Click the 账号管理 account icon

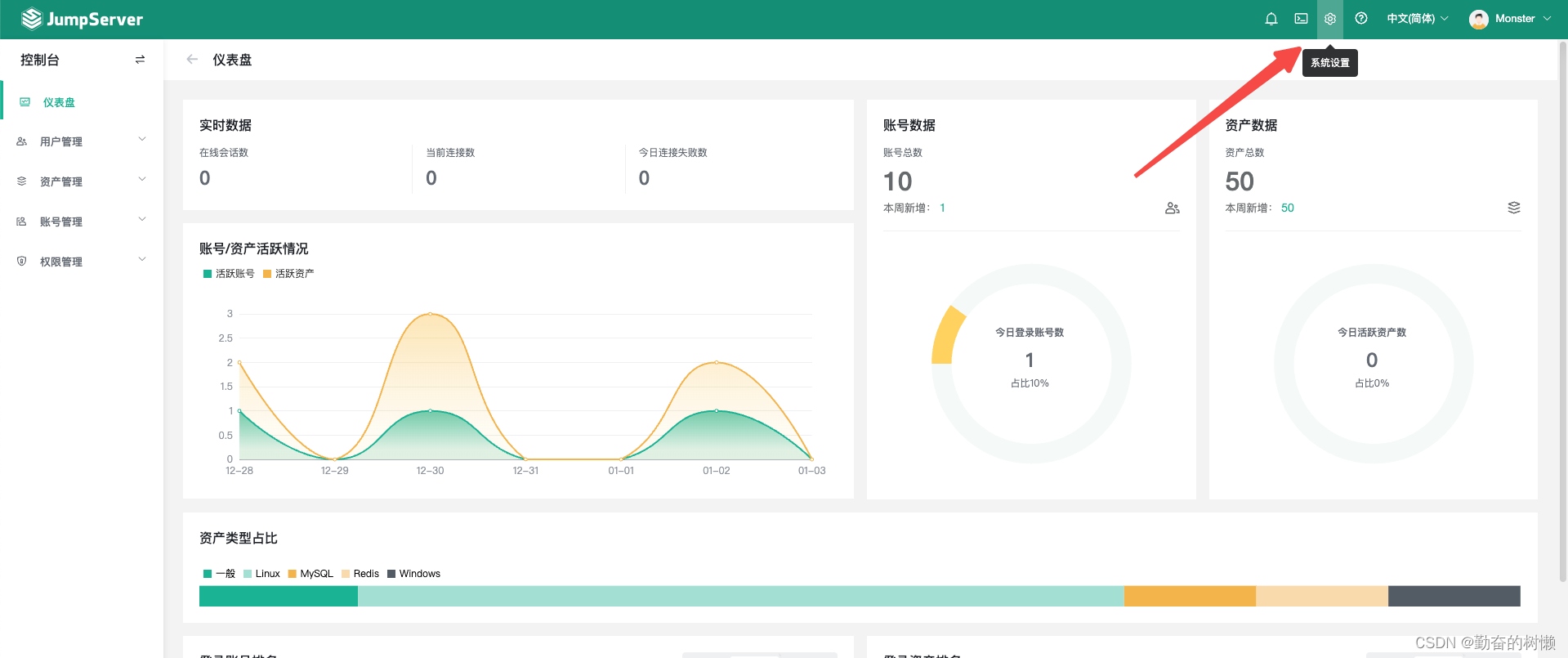(22, 222)
